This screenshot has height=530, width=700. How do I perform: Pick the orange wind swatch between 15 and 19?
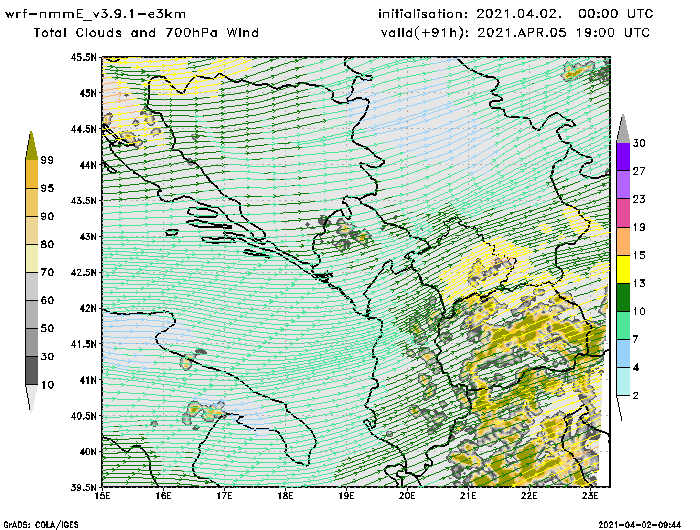coord(623,241)
